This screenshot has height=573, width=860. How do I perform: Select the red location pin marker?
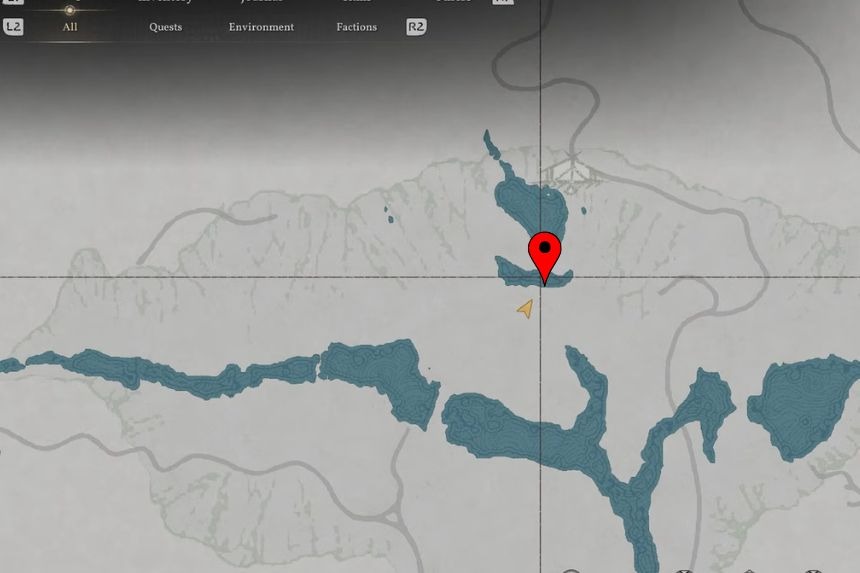(545, 252)
